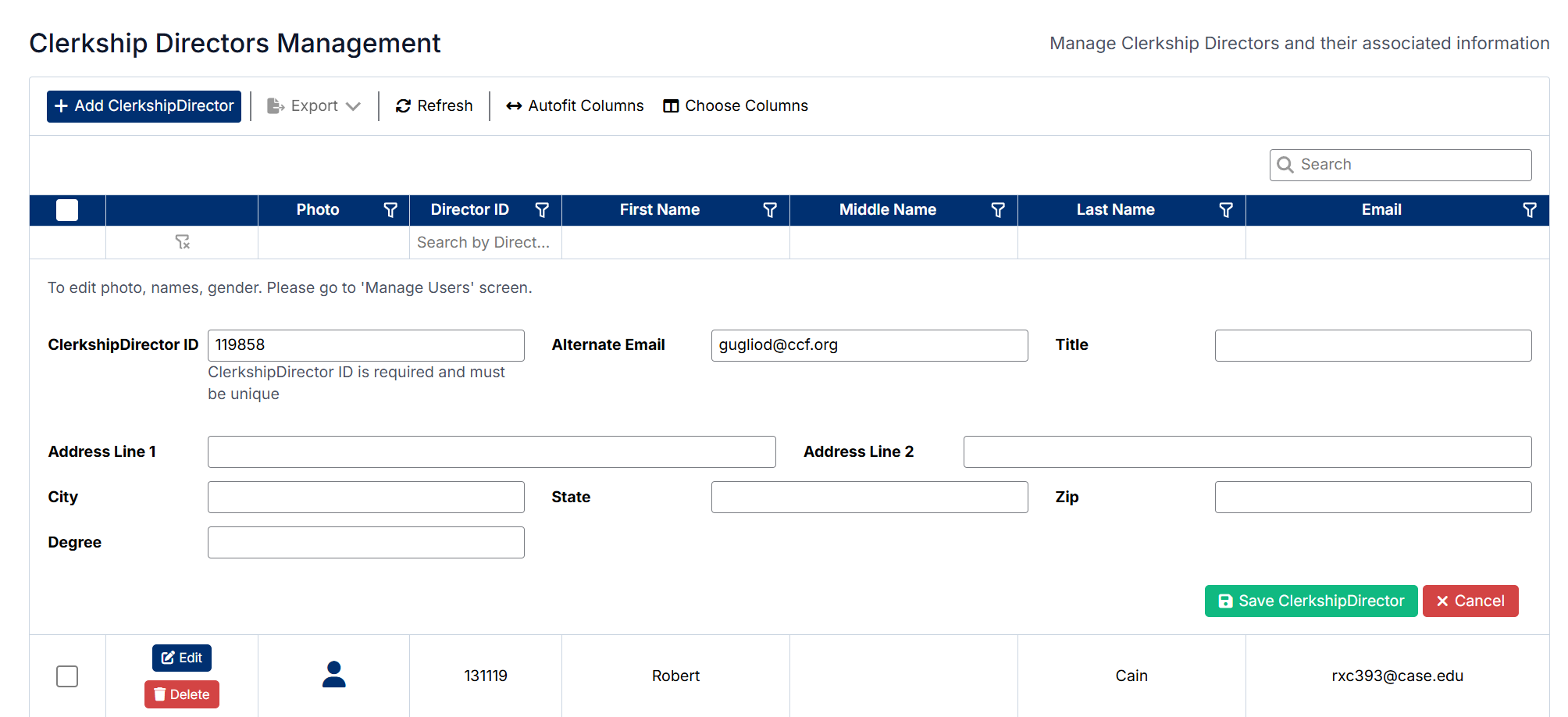1568x717 pixels.
Task: Clear all filters using the clear-filter icon
Action: [183, 242]
